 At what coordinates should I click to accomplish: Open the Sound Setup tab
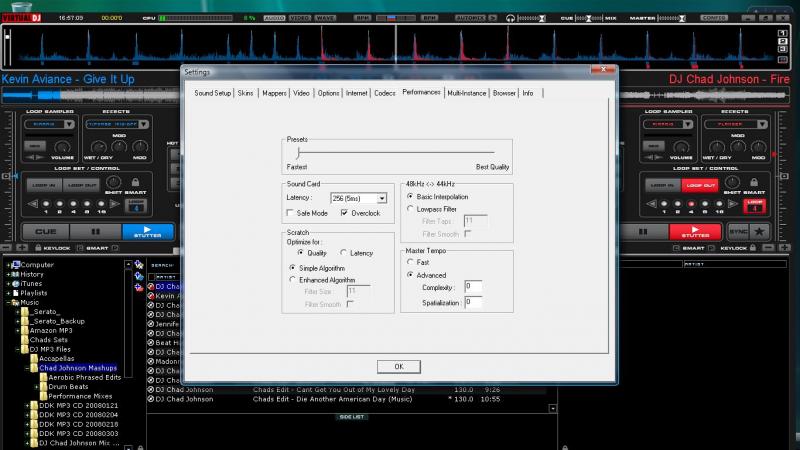point(212,93)
